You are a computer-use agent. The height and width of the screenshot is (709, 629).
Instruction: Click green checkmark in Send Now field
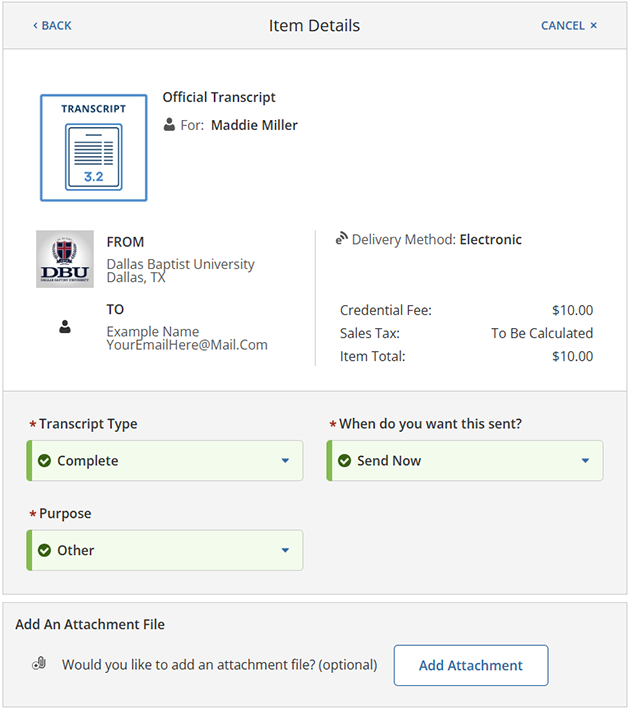[344, 461]
